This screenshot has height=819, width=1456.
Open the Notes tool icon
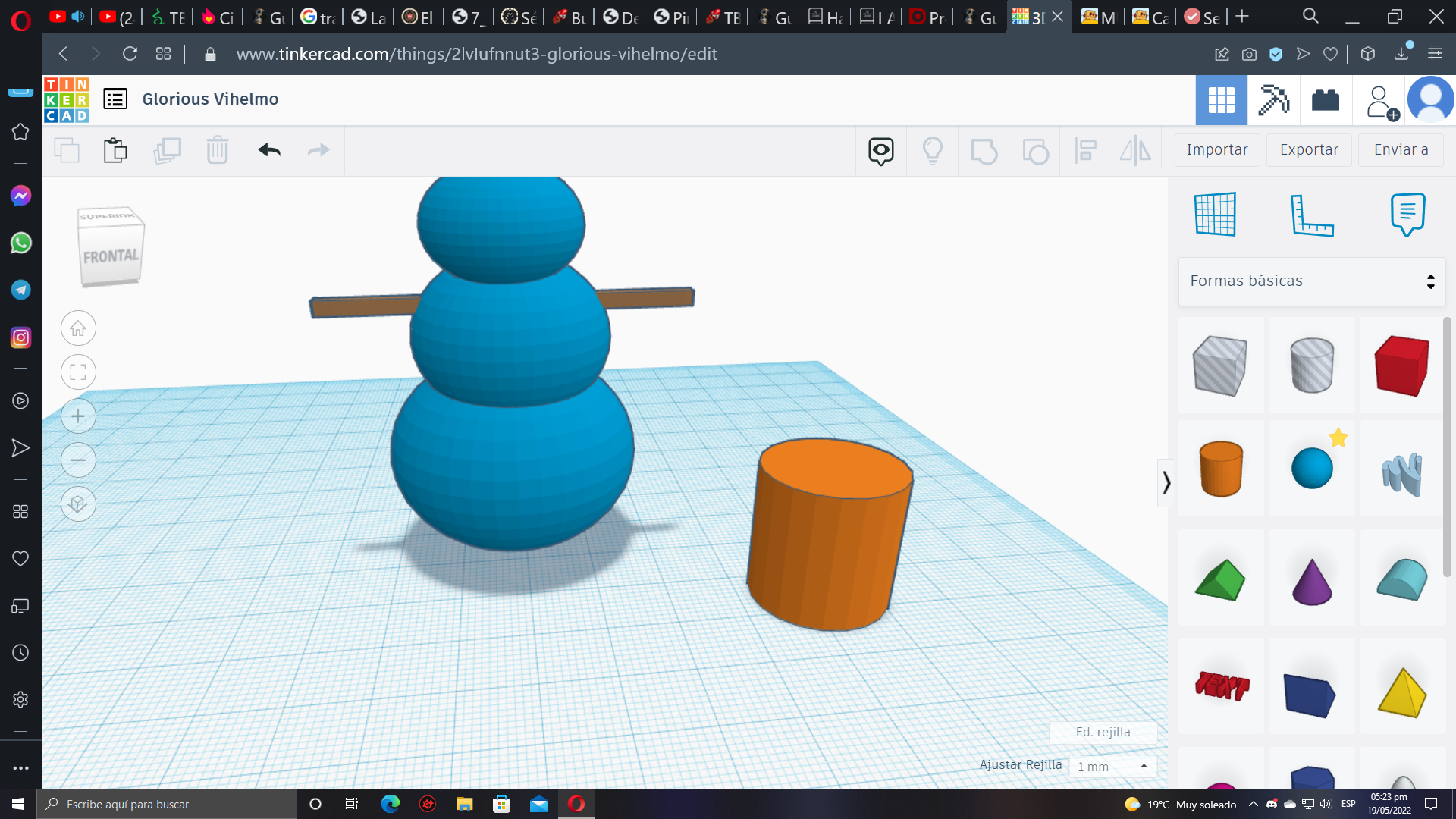[x=1407, y=215]
